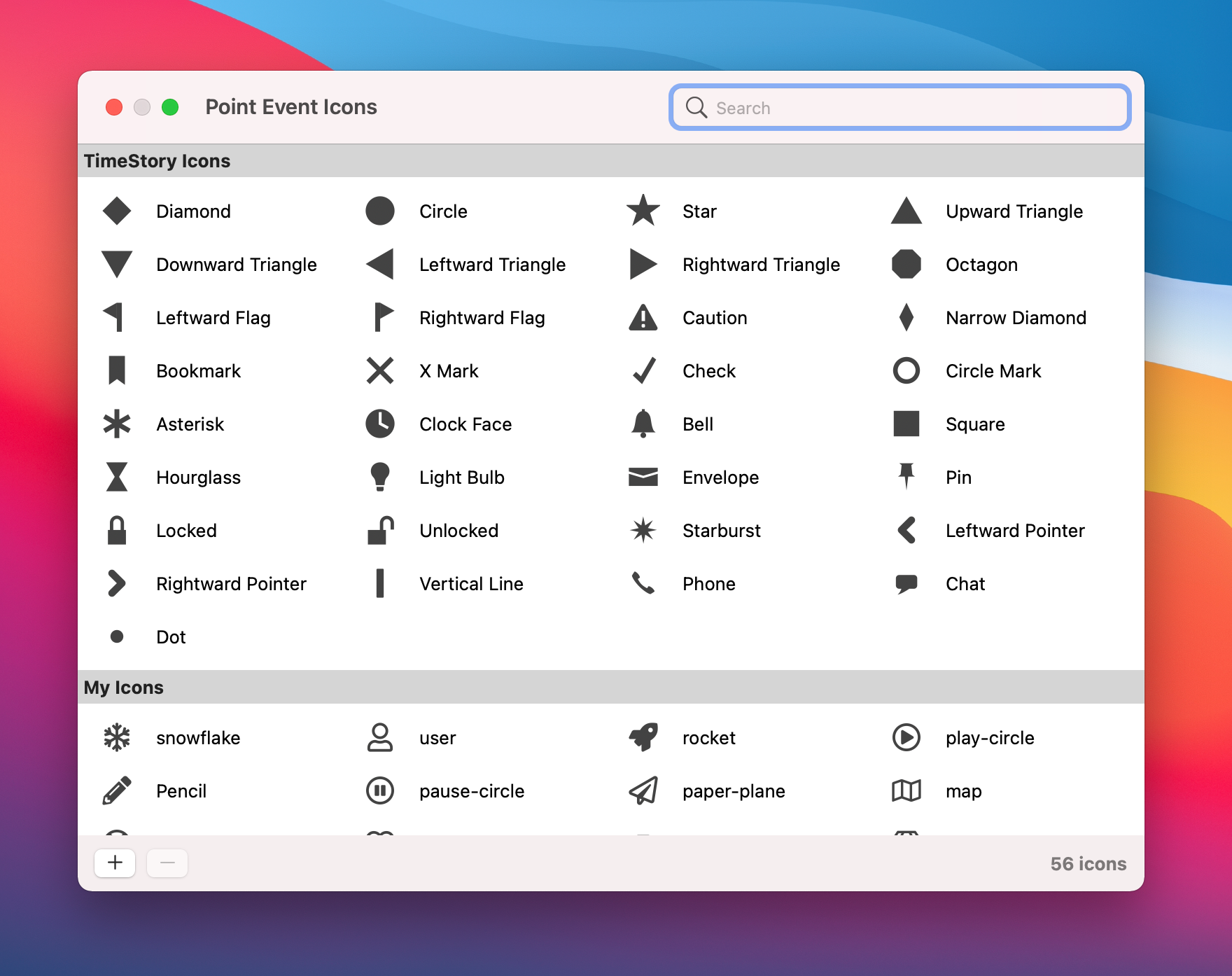This screenshot has height=976, width=1232.
Task: Choose the Light Bulb icon
Action: coord(379,477)
